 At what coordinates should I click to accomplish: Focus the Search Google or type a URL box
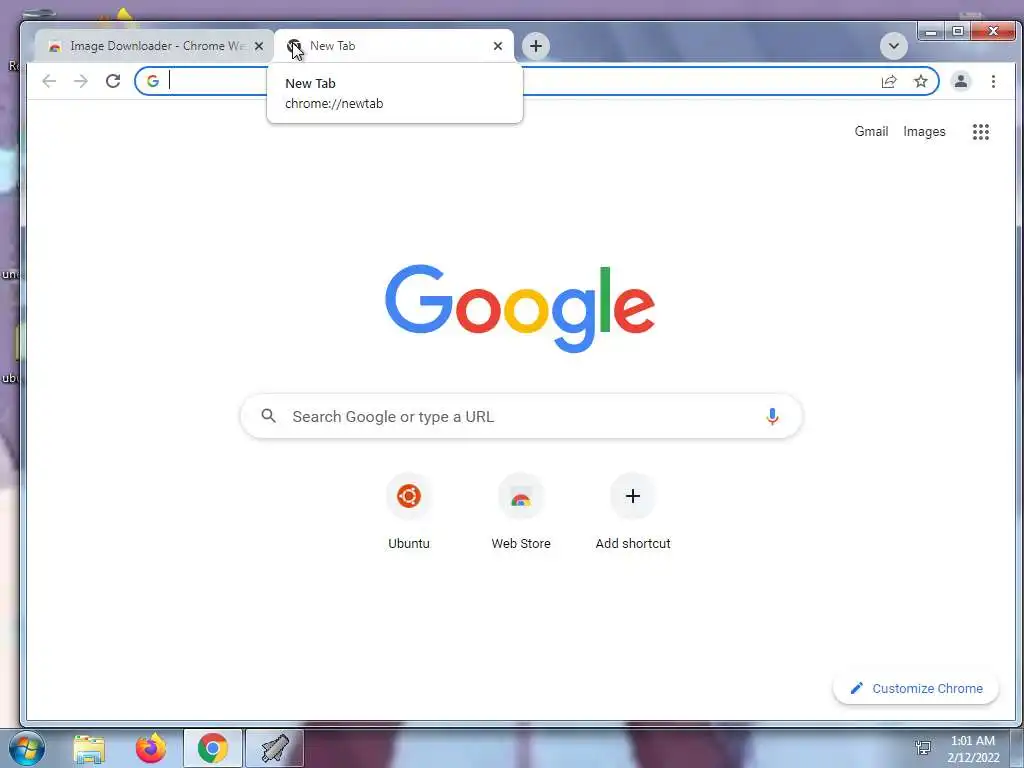(x=521, y=416)
